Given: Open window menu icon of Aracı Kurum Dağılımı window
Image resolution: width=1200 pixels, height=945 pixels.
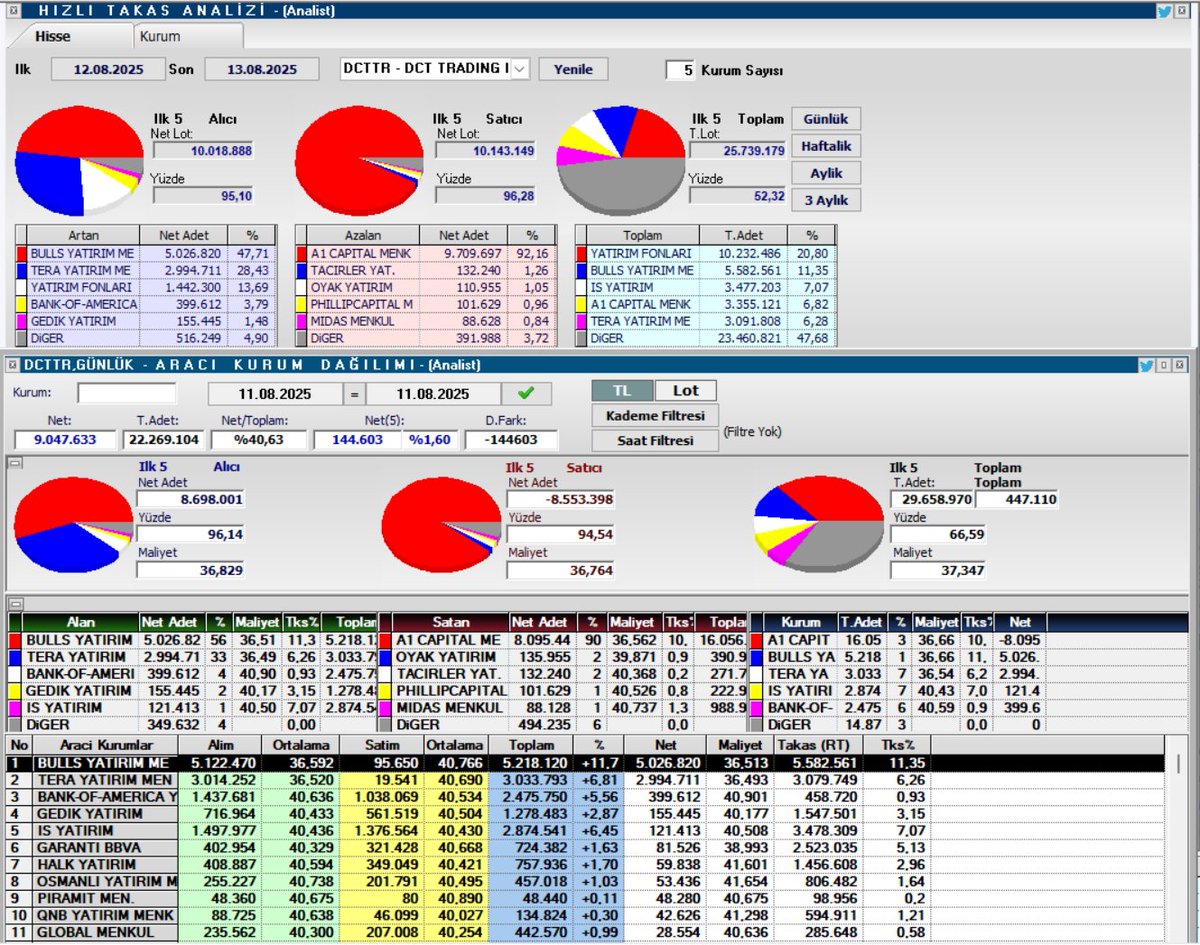Looking at the screenshot, I should (10, 366).
